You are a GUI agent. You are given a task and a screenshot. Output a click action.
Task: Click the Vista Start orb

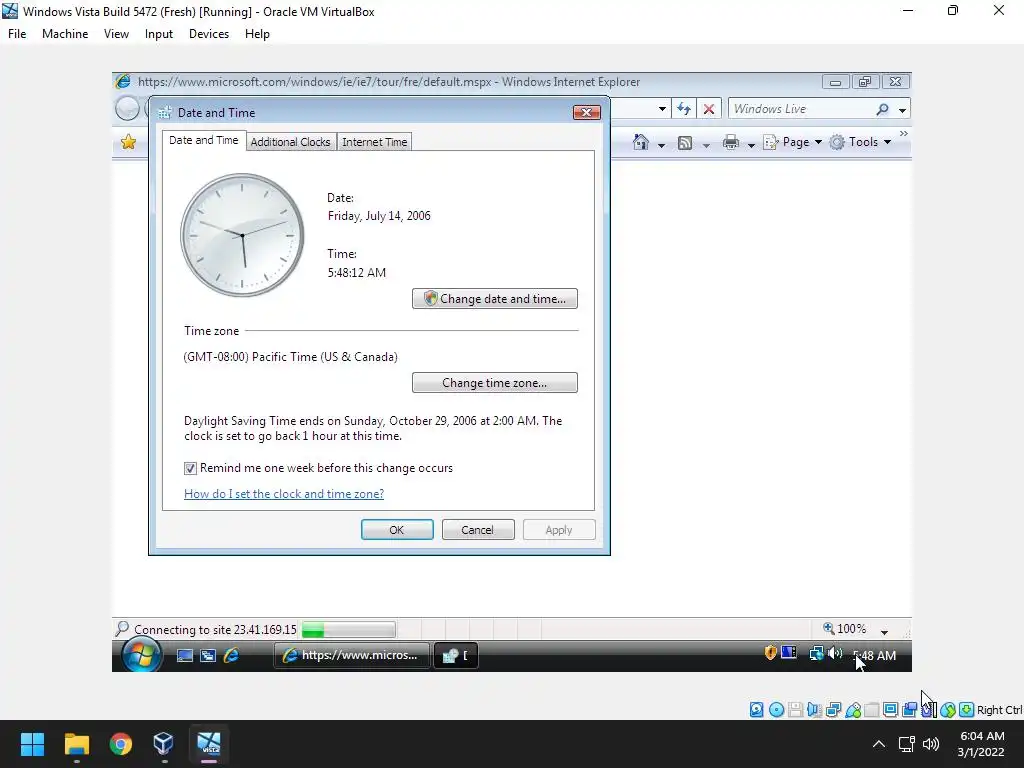pyautogui.click(x=142, y=654)
